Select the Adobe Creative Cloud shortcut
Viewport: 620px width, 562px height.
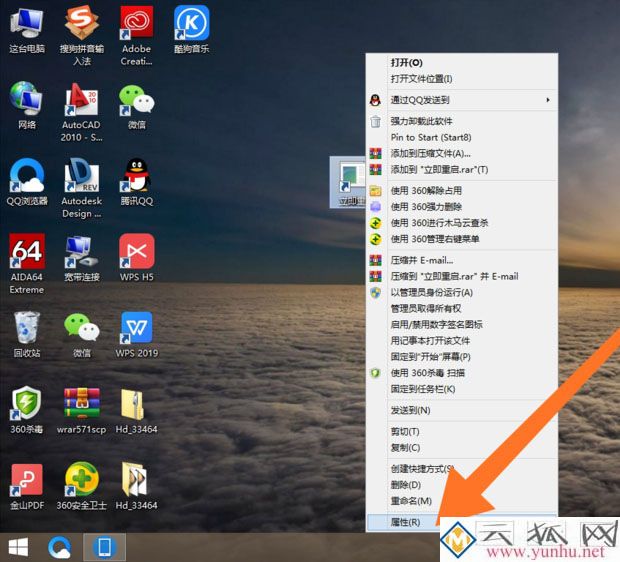click(x=136, y=36)
